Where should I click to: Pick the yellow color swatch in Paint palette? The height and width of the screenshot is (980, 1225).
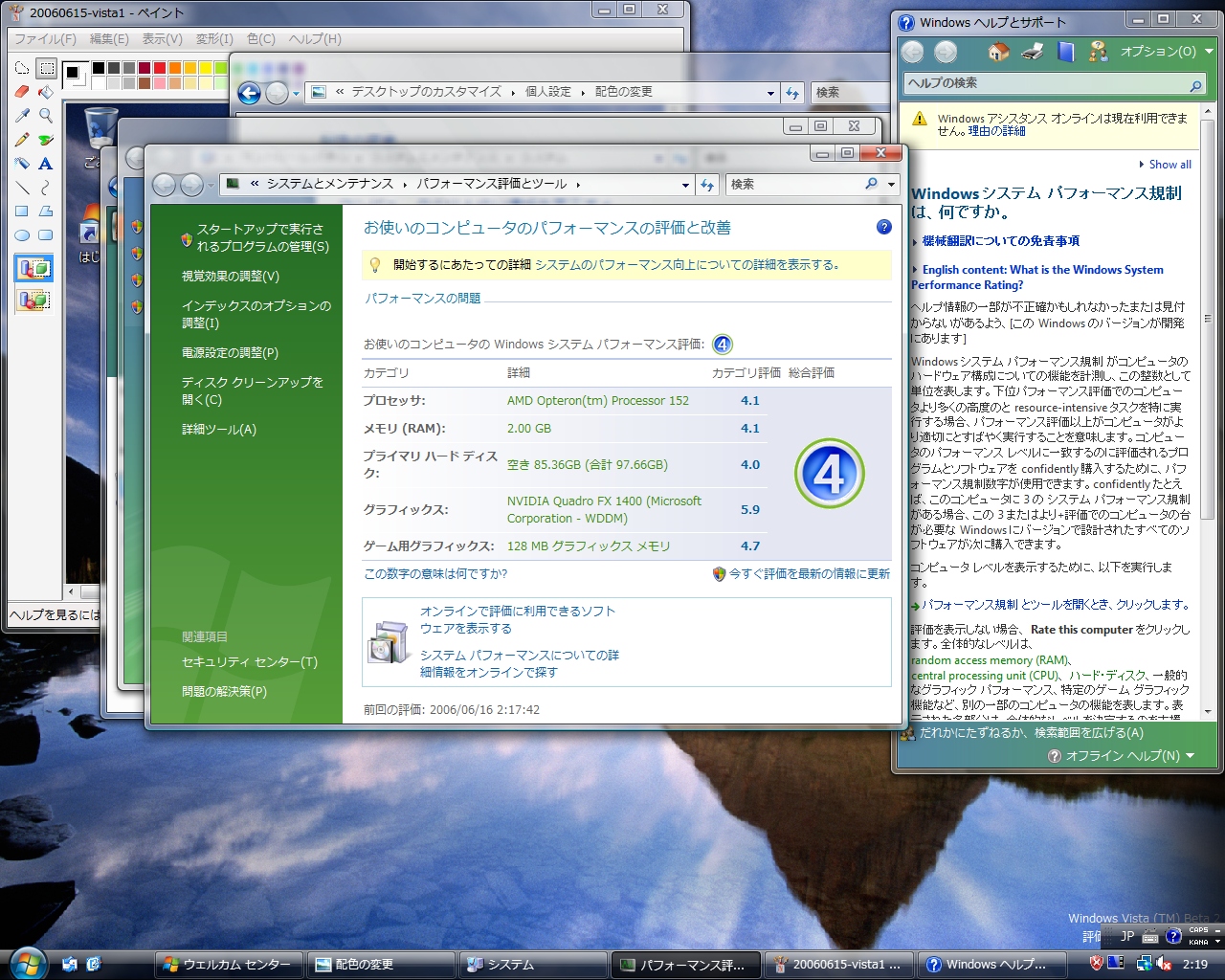[206, 68]
